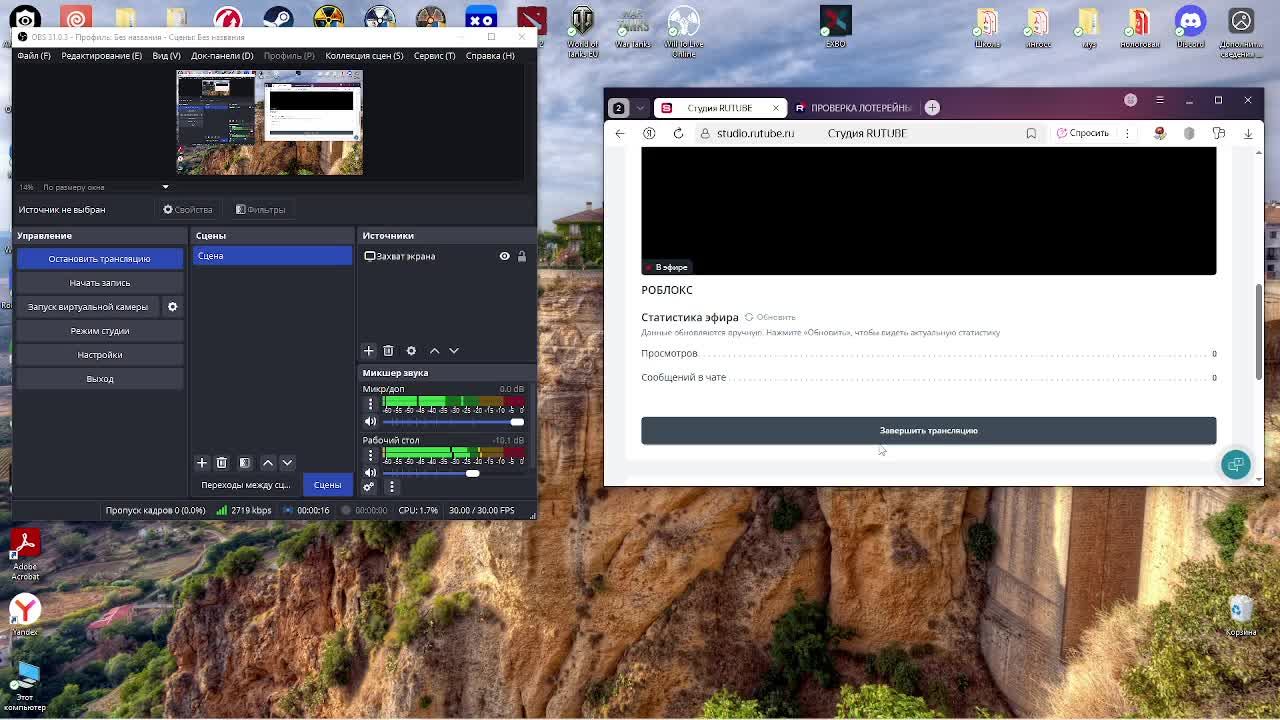Switch to Переходы между сценами dock tab
Screen dimensions: 1280x720
(245, 485)
